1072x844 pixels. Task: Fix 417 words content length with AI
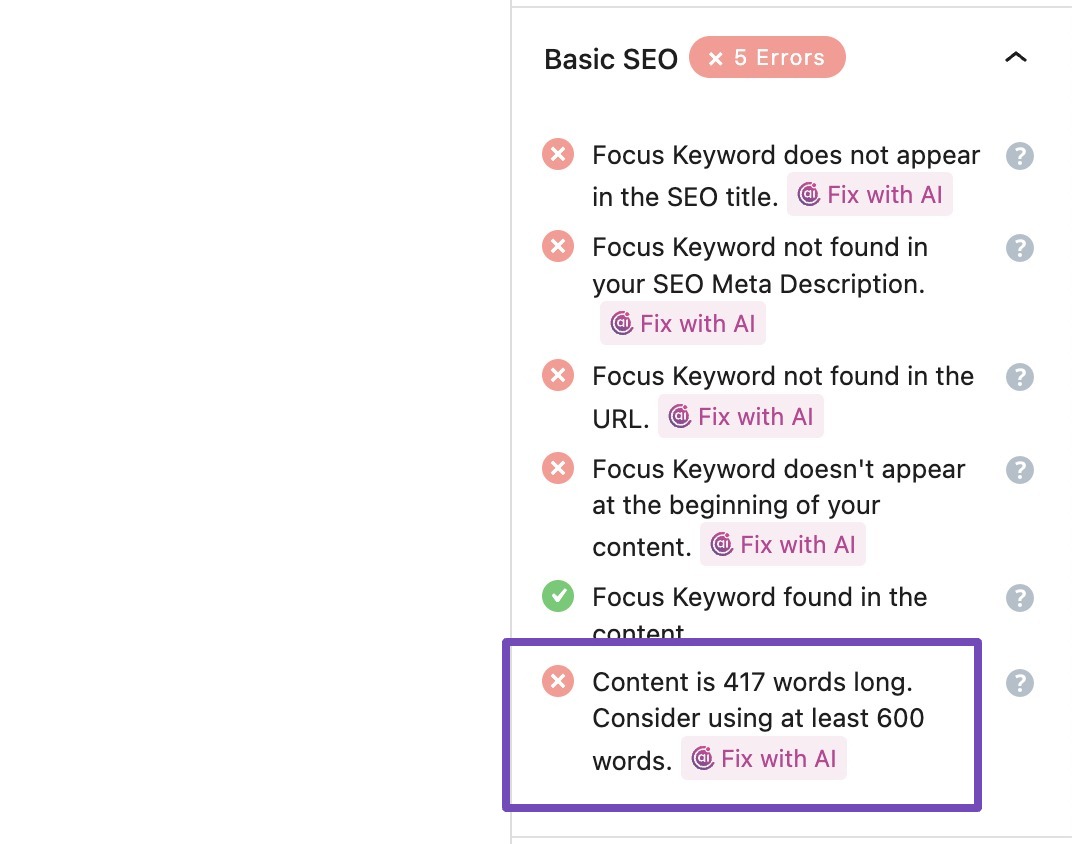(764, 759)
